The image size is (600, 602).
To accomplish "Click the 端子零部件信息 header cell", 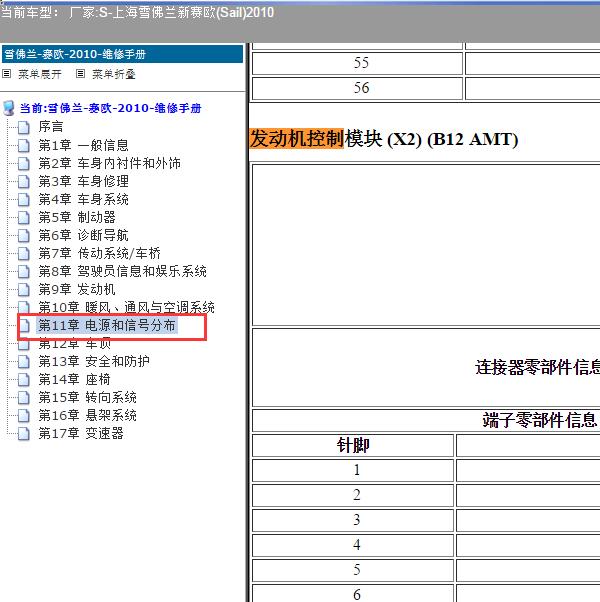I will (x=426, y=420).
